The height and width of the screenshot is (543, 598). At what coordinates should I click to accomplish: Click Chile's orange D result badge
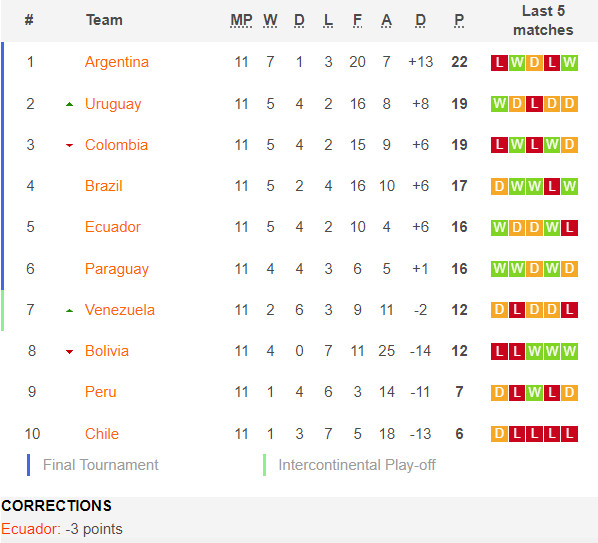click(499, 434)
